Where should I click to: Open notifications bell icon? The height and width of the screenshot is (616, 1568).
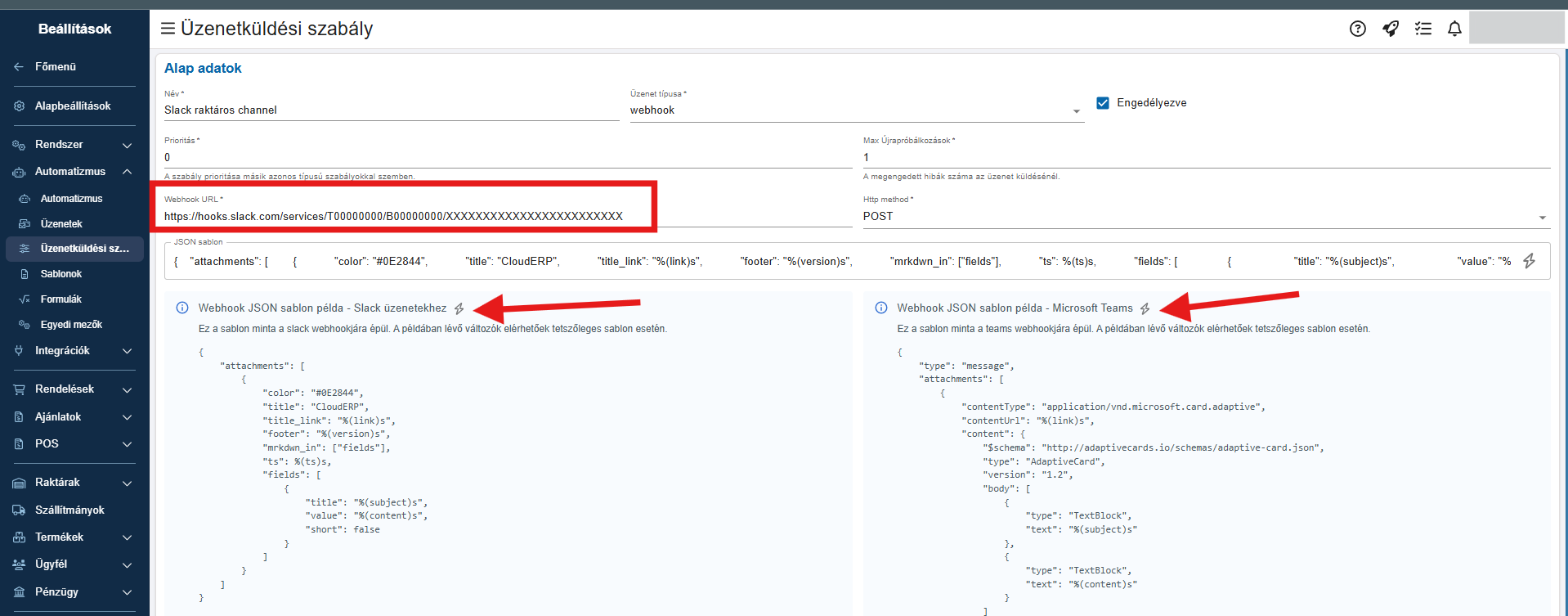point(1454,29)
